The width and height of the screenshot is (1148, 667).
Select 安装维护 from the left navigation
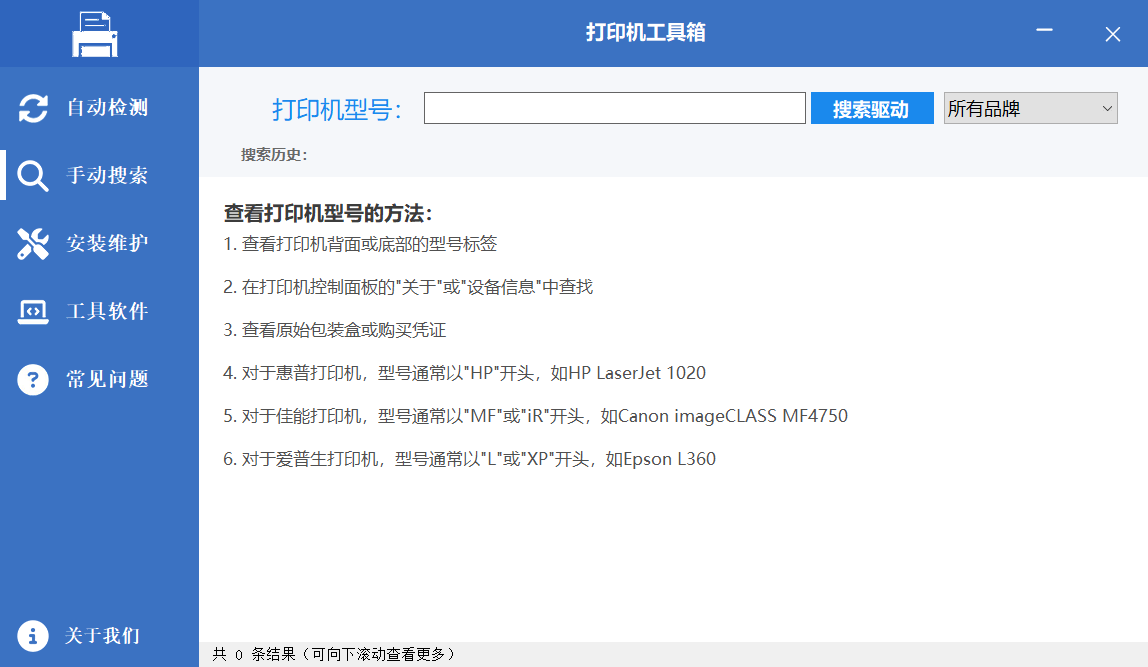click(x=100, y=243)
